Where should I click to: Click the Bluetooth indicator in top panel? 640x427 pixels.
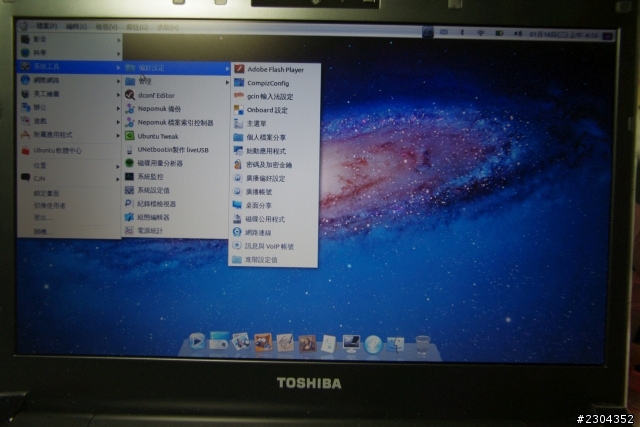coord(462,32)
